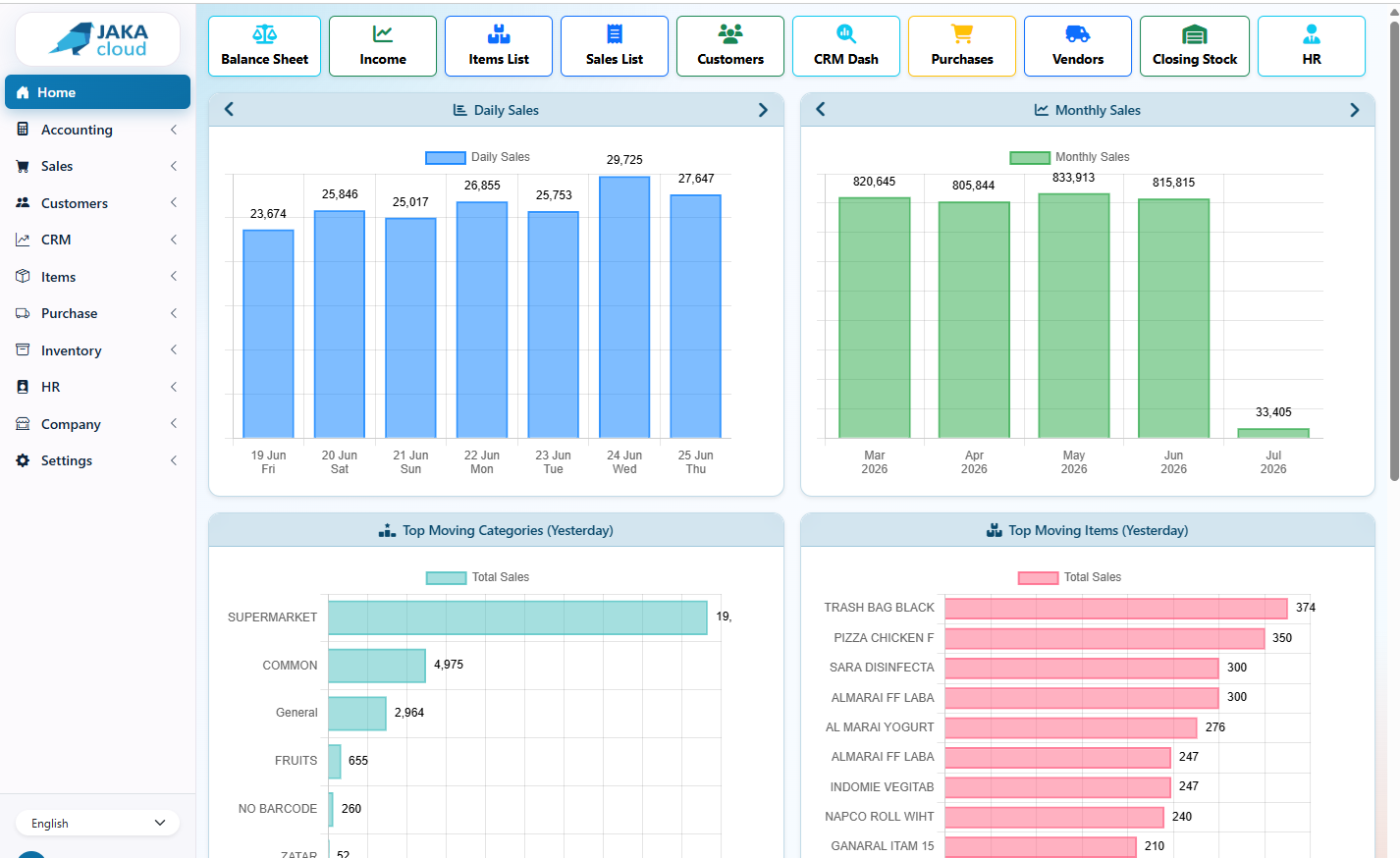
Task: Expand the Sales submenu chevron
Action: 174,166
